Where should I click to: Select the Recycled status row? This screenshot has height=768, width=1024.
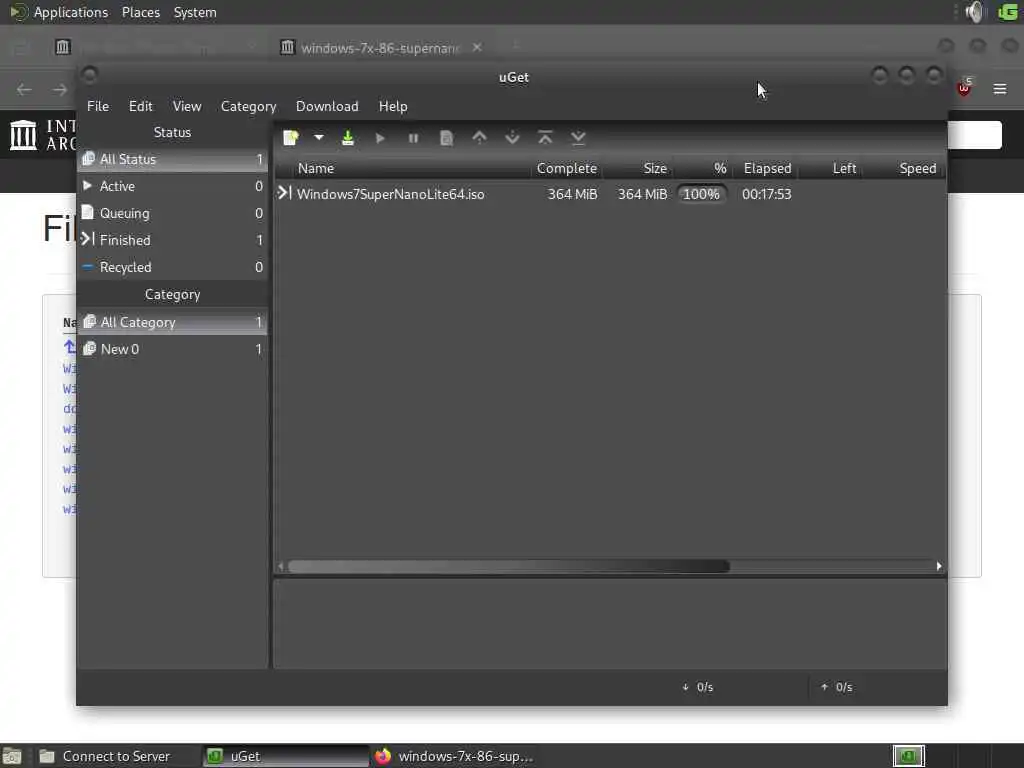click(172, 266)
